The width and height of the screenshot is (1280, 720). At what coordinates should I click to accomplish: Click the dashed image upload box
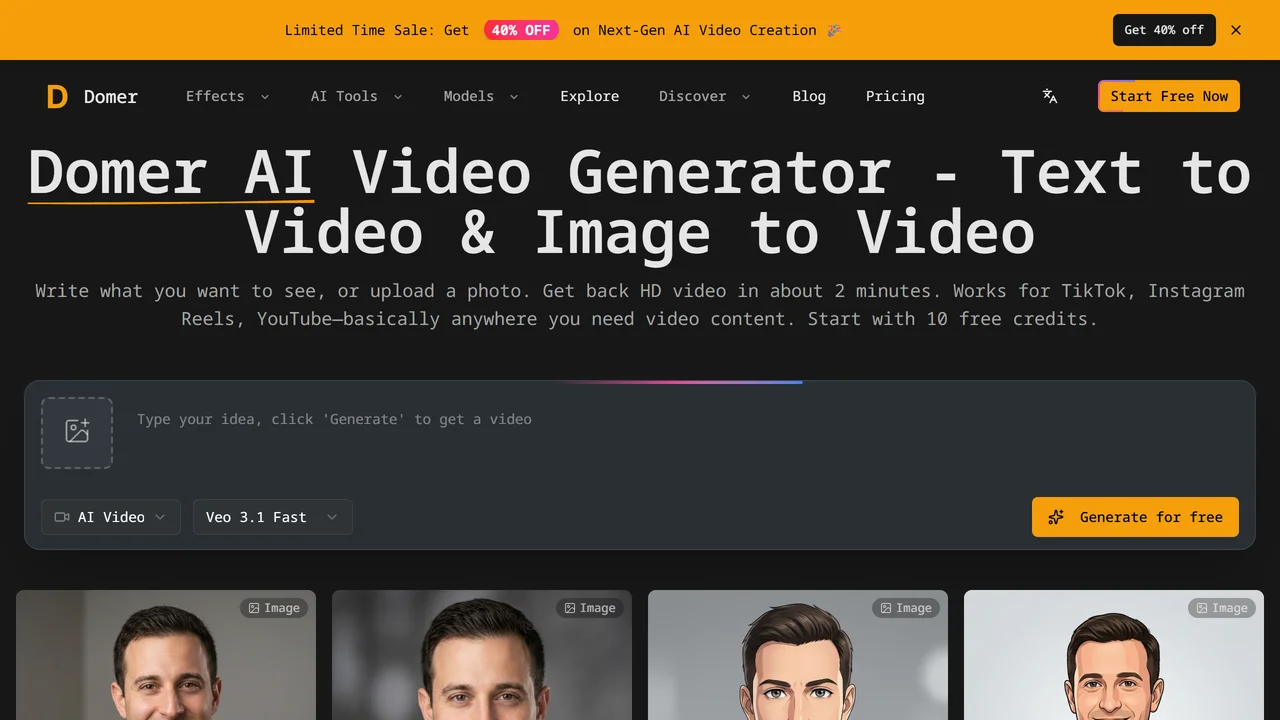pos(77,433)
